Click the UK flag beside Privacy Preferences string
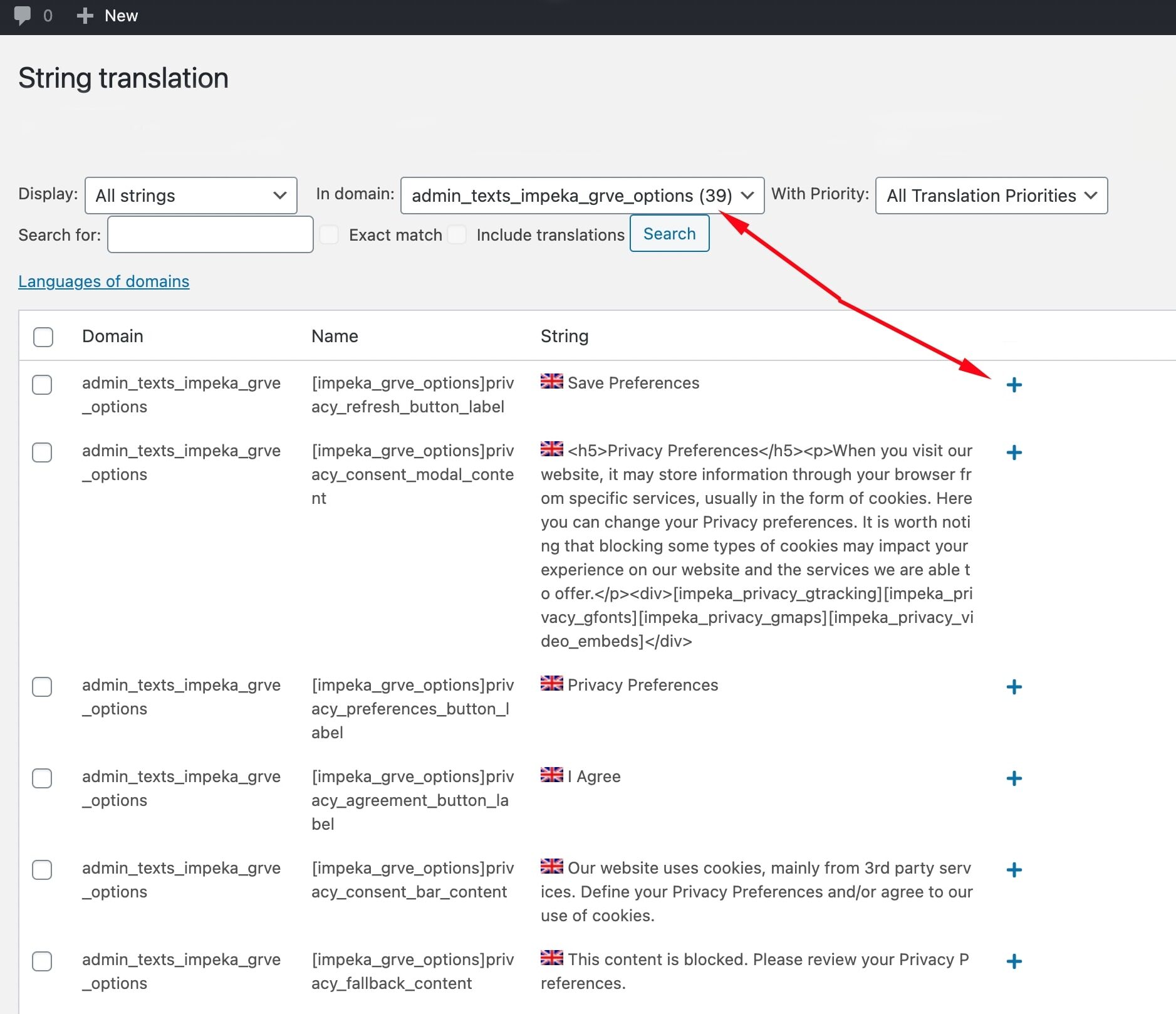This screenshot has width=1176, height=1014. click(551, 683)
